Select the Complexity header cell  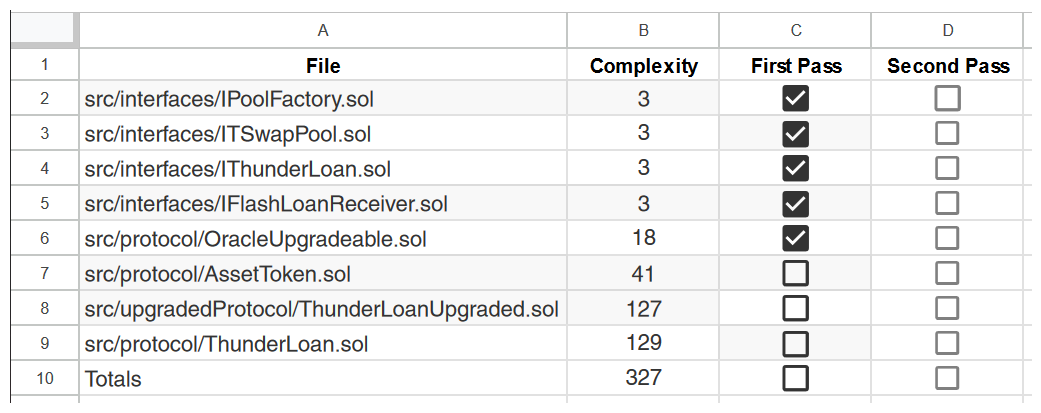coord(644,66)
